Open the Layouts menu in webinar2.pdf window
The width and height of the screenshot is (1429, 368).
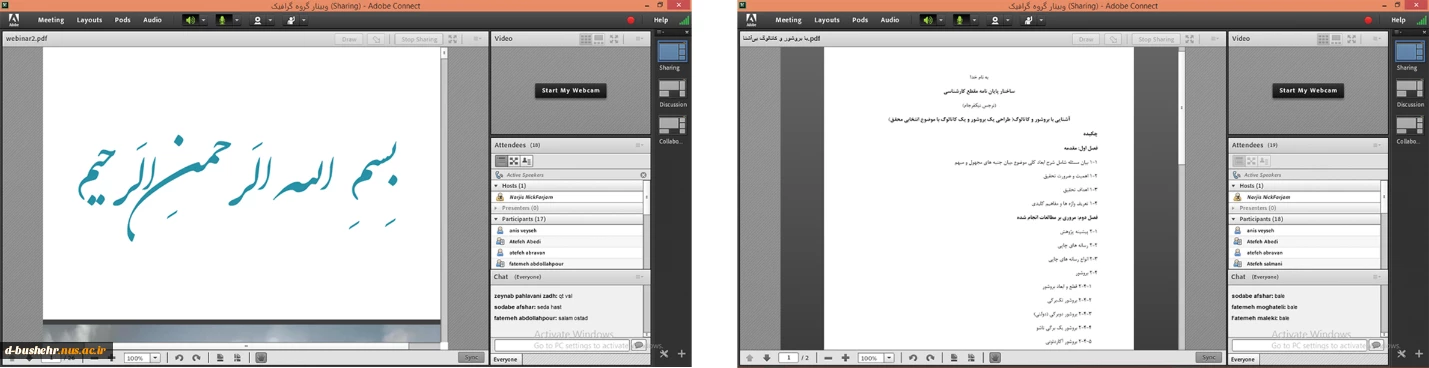pos(89,20)
